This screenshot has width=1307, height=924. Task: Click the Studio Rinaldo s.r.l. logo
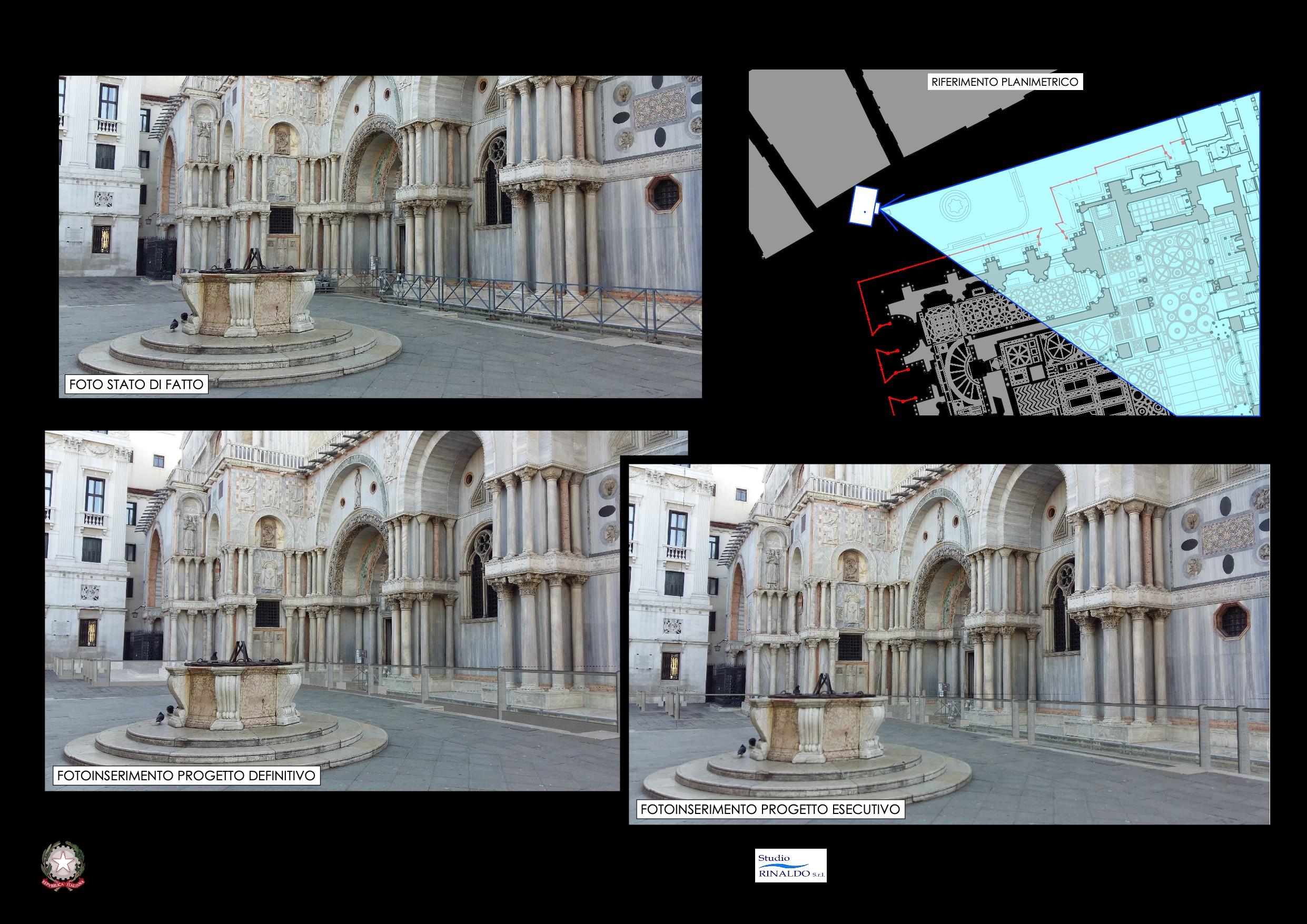(x=790, y=866)
